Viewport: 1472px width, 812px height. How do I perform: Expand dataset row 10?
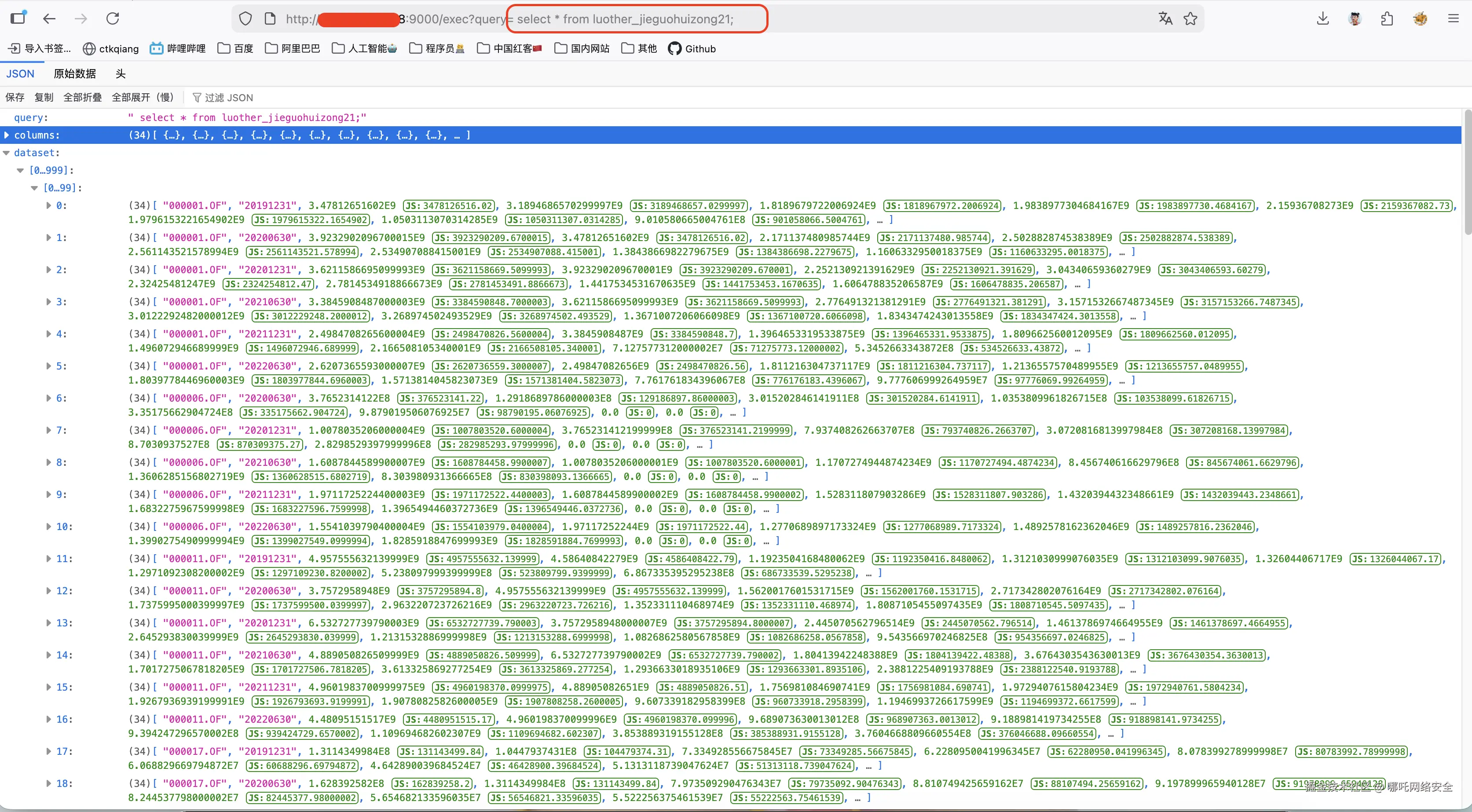[49, 527]
